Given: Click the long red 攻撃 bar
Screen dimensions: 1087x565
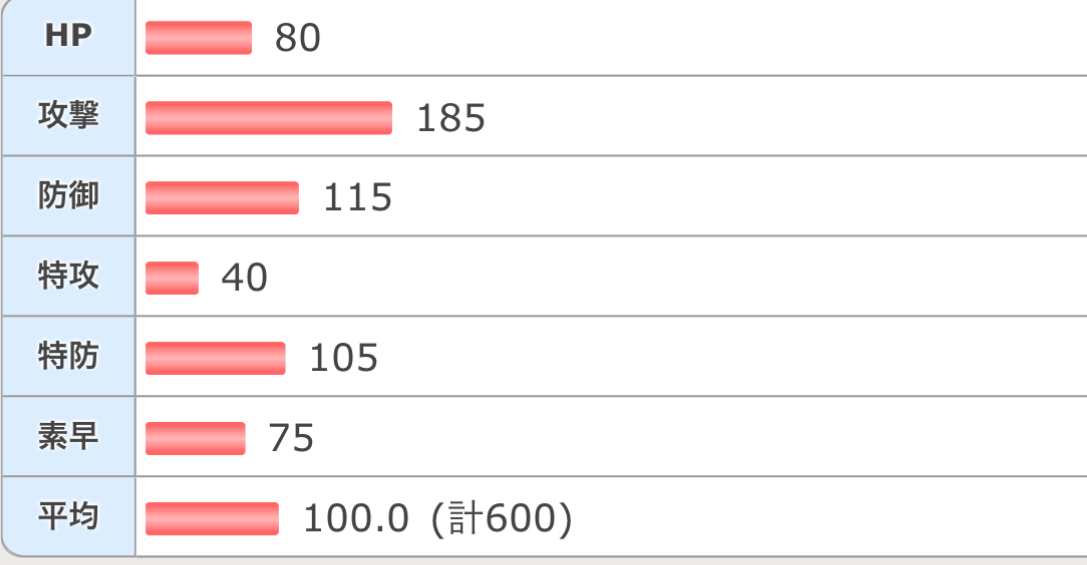Looking at the screenshot, I should click(268, 118).
